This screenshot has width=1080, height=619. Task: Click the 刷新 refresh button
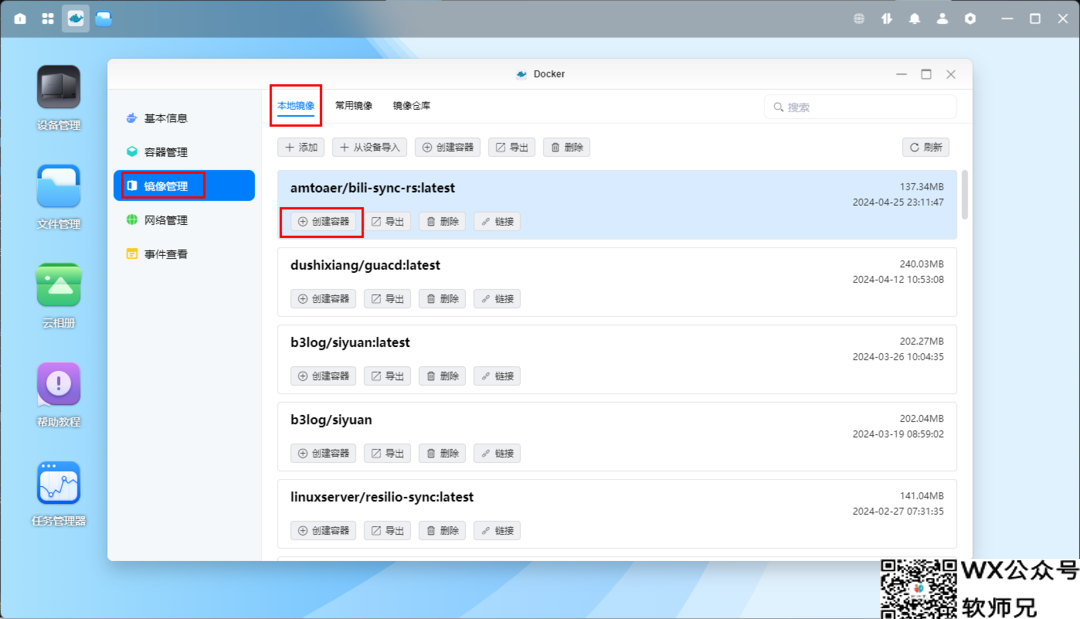coord(926,147)
